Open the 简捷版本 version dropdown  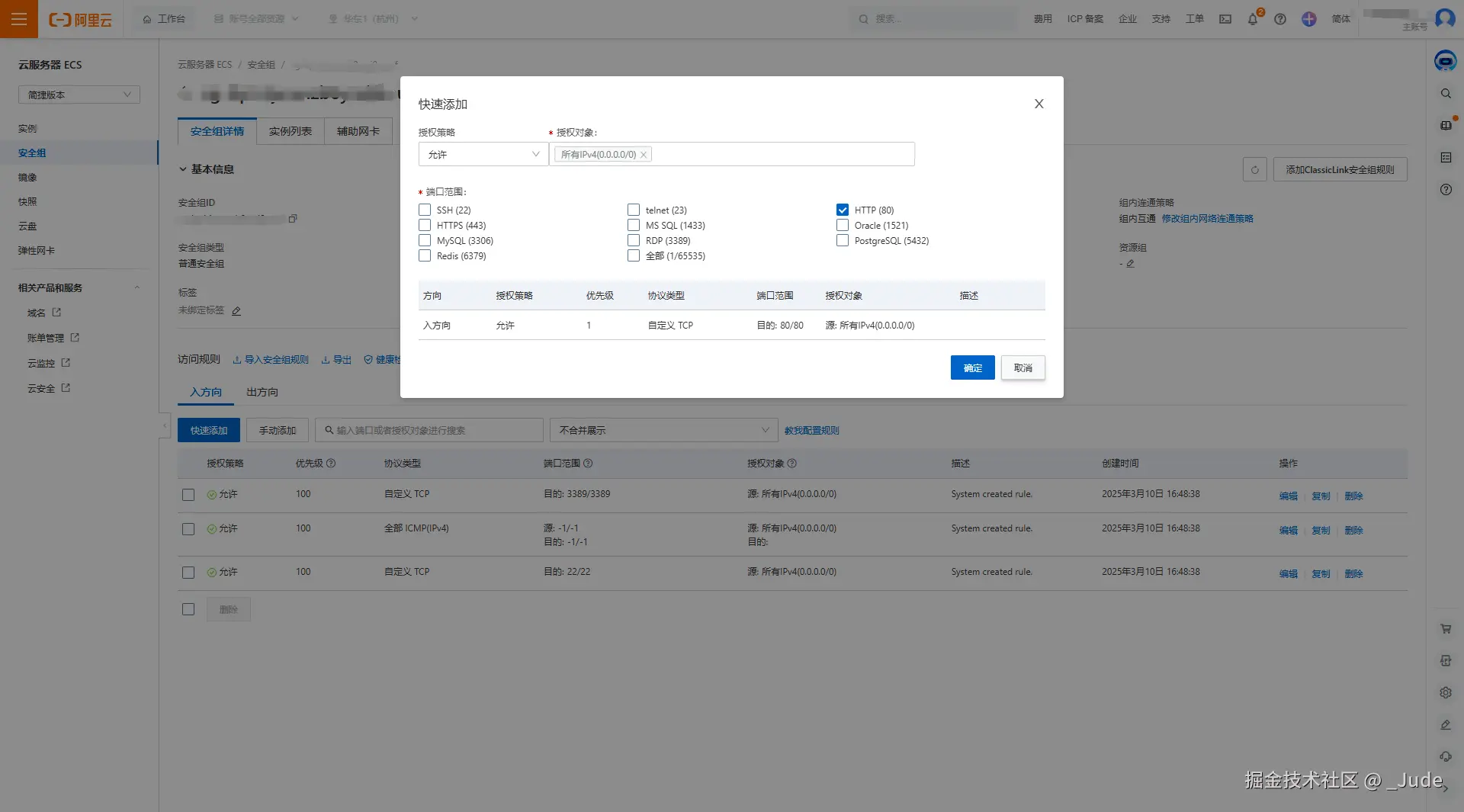coord(79,95)
